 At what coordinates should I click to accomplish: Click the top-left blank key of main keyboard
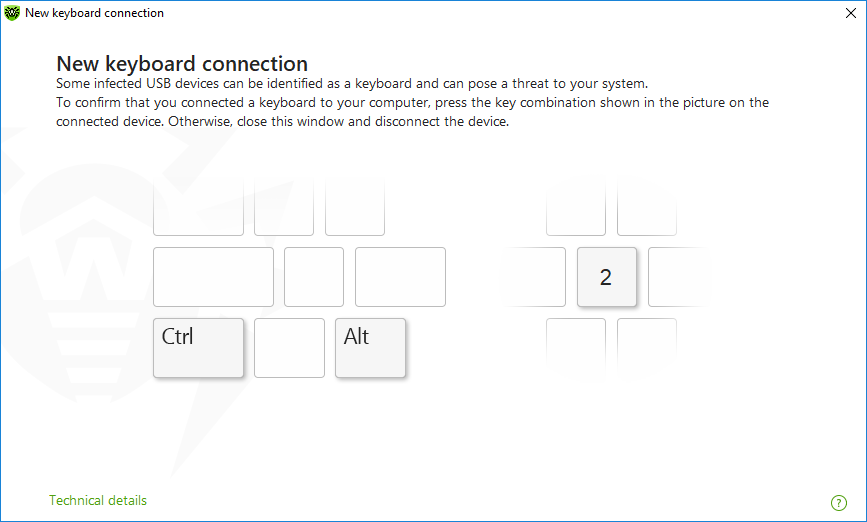(198, 210)
